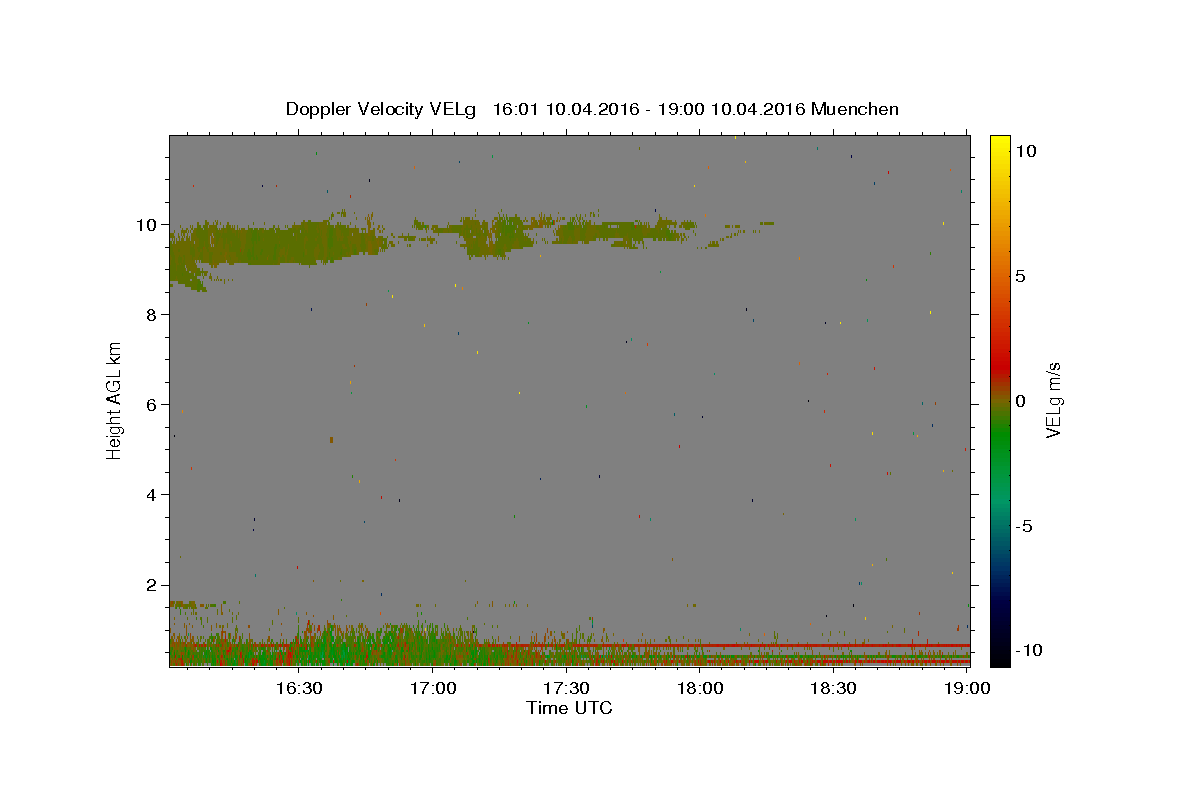
Task: Click the 18:00 time tick label
Action: pos(700,688)
